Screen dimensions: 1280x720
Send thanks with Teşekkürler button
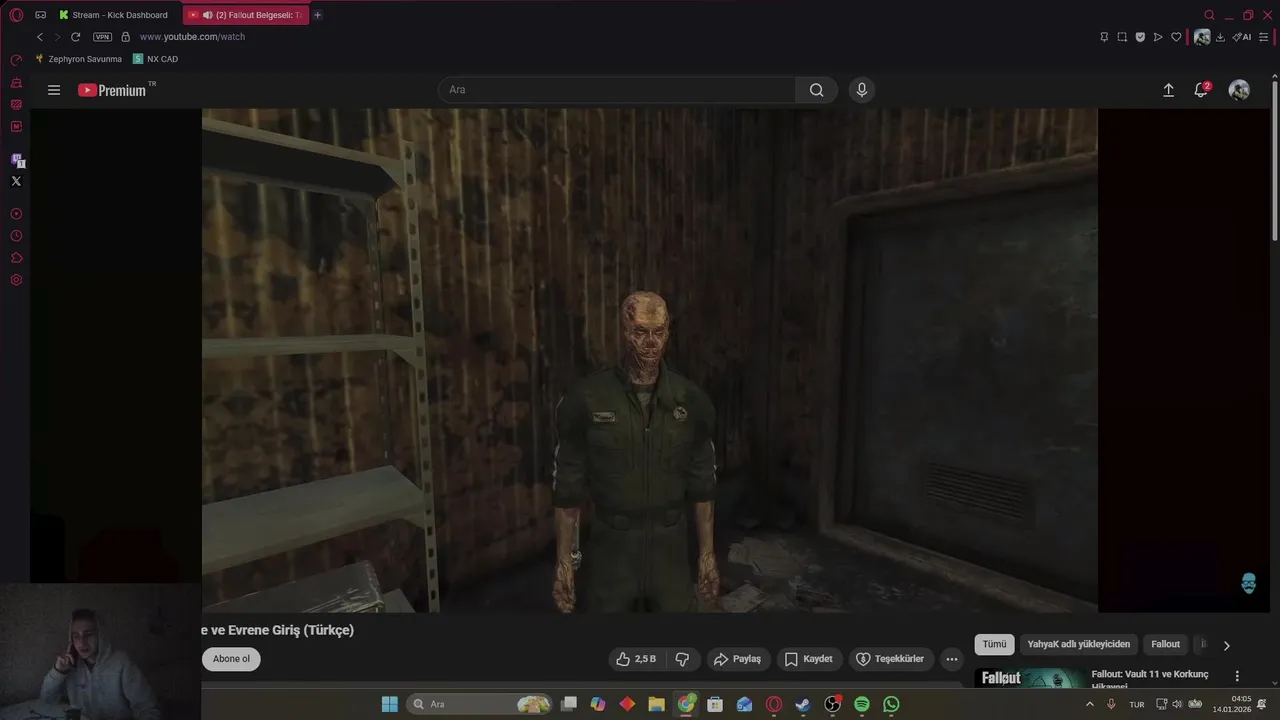(x=891, y=659)
